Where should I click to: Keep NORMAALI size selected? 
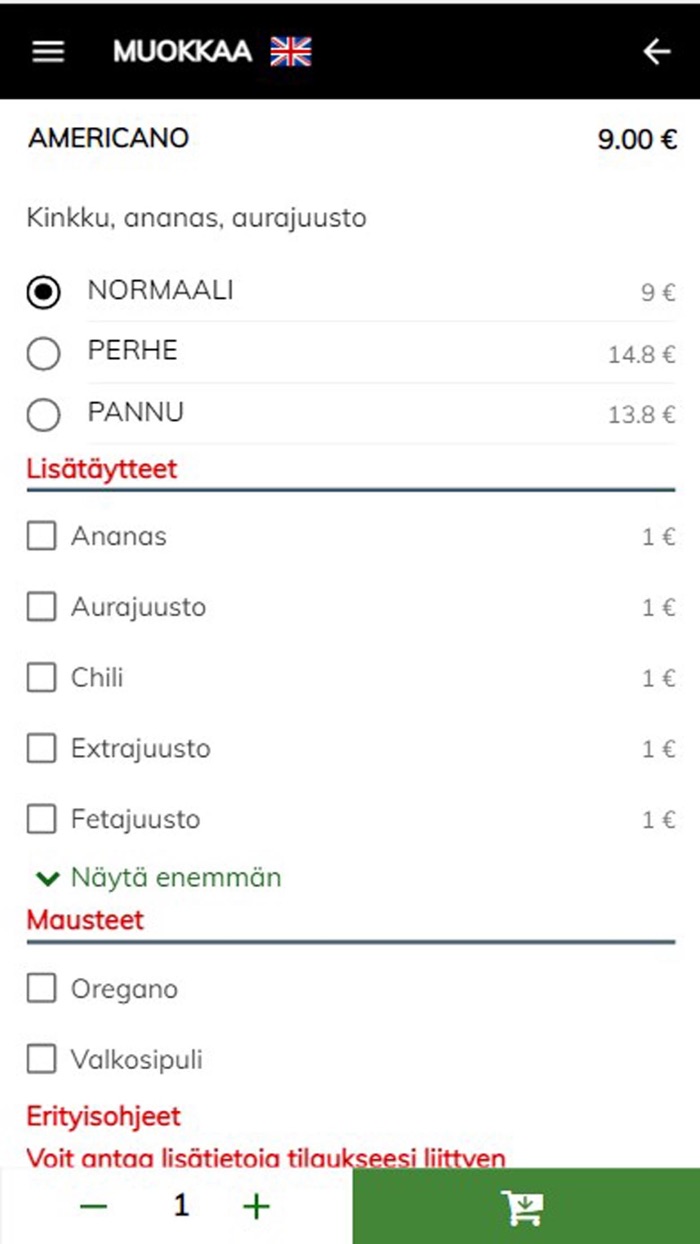coord(43,291)
